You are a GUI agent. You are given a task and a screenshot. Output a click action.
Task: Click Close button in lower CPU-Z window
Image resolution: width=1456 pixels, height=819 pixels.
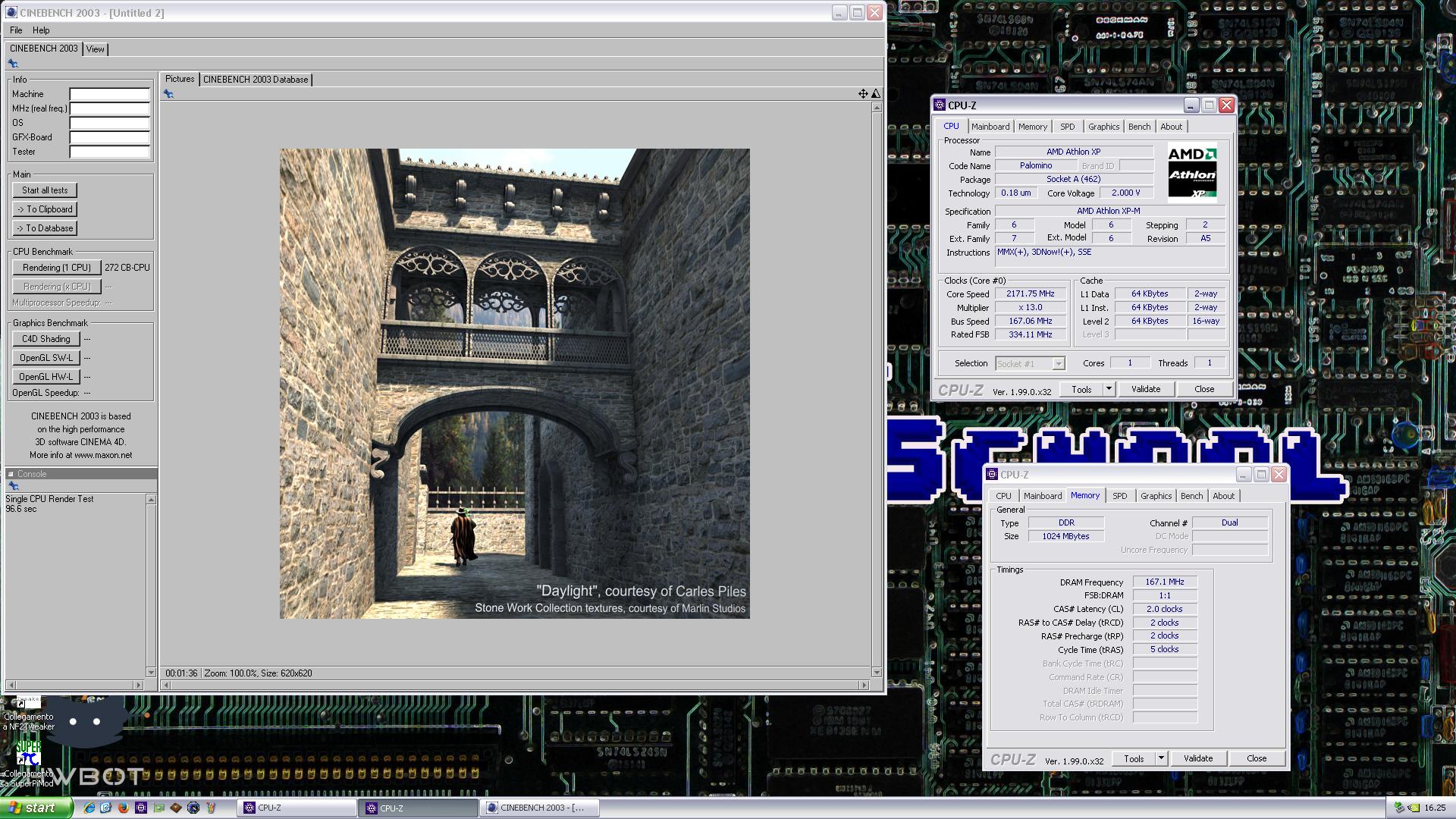(x=1256, y=758)
